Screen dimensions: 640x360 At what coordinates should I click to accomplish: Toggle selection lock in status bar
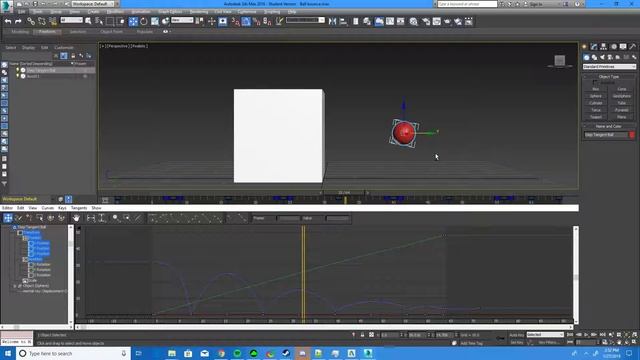362,335
